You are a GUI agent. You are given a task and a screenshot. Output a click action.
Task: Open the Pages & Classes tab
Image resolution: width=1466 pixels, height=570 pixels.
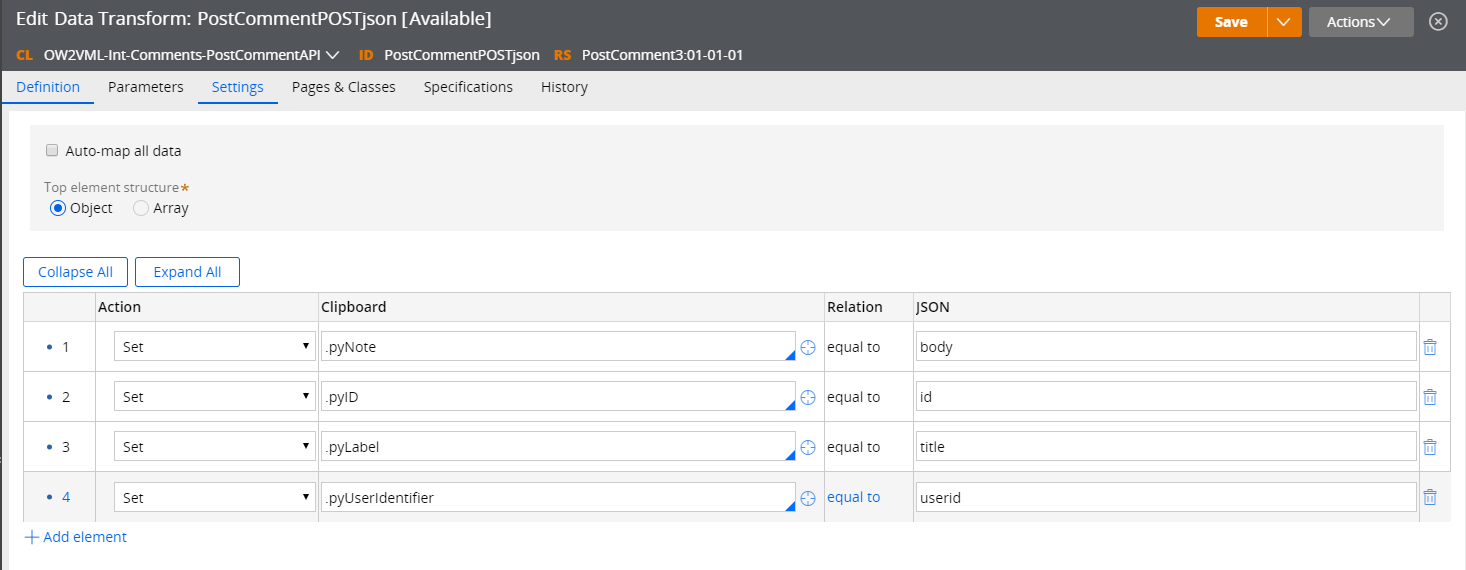click(x=343, y=87)
